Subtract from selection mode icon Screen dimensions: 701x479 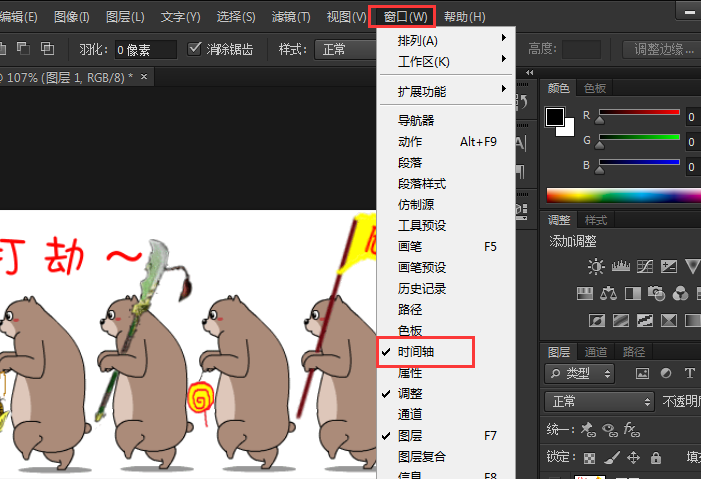tap(23, 48)
